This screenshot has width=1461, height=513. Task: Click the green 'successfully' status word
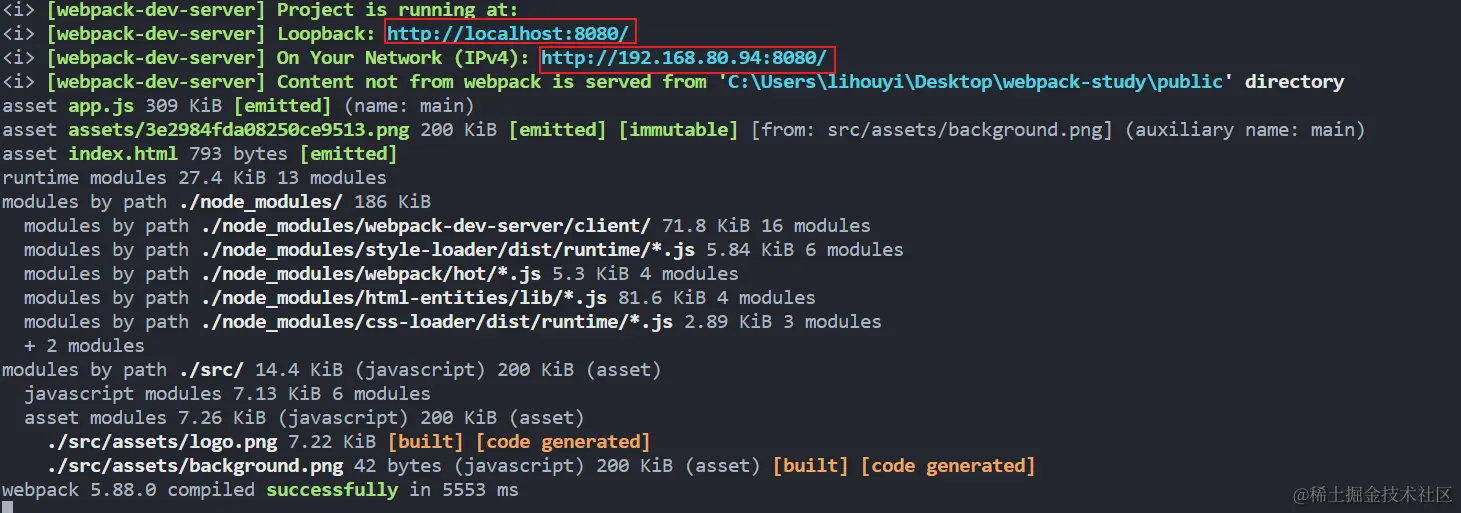(x=332, y=490)
